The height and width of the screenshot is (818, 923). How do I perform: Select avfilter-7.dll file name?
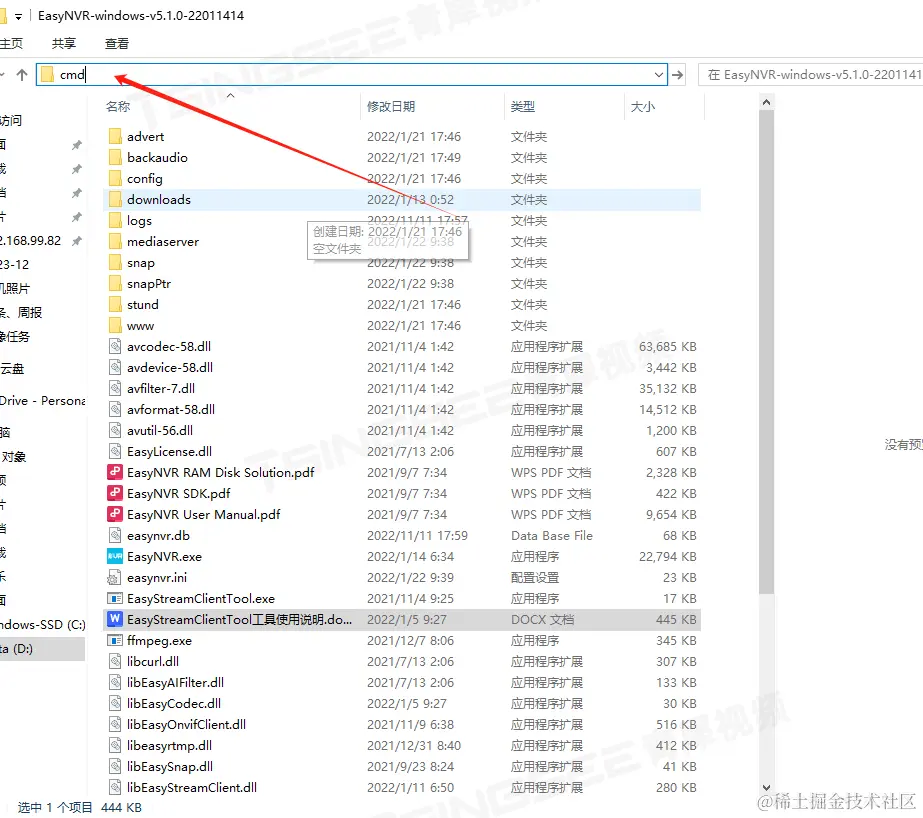tap(161, 388)
